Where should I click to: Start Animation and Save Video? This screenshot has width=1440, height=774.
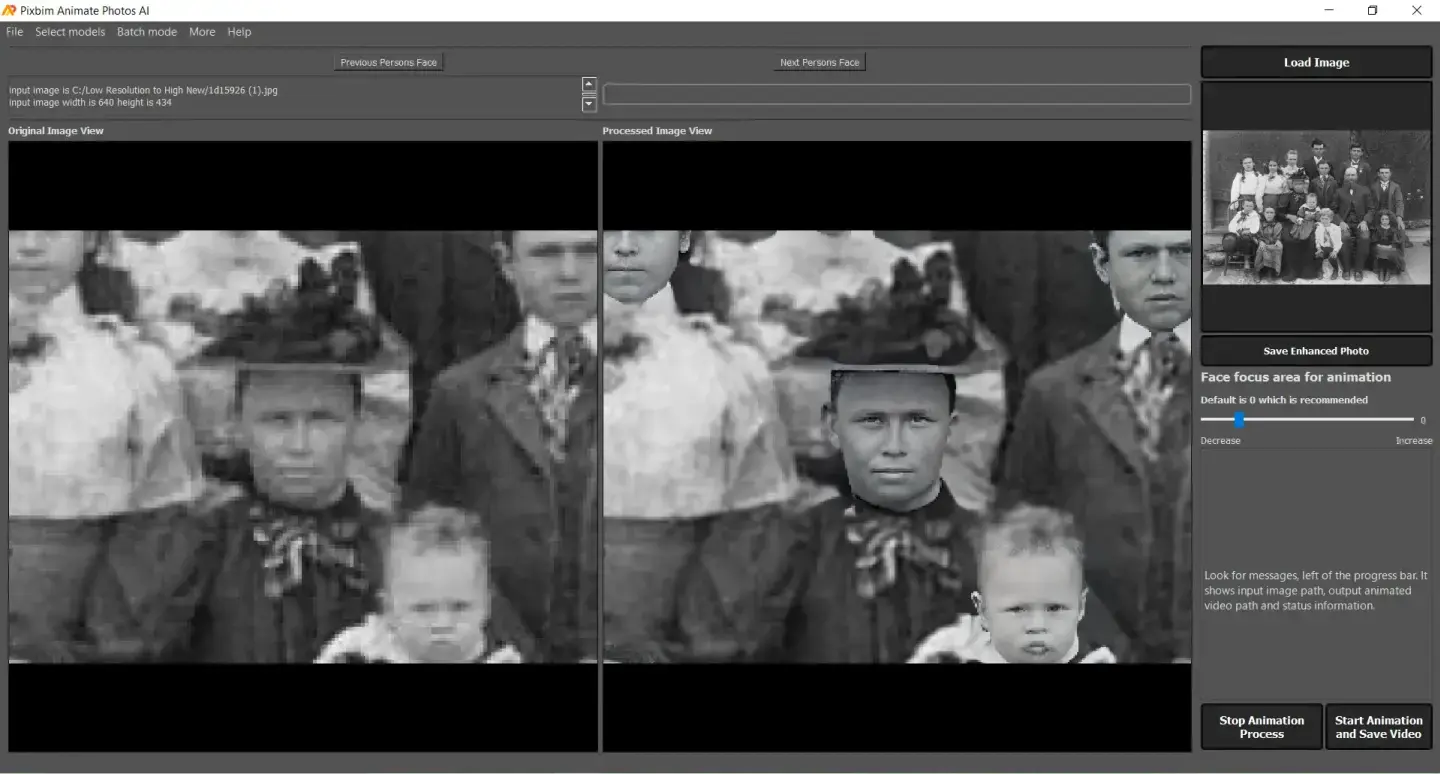coord(1378,727)
